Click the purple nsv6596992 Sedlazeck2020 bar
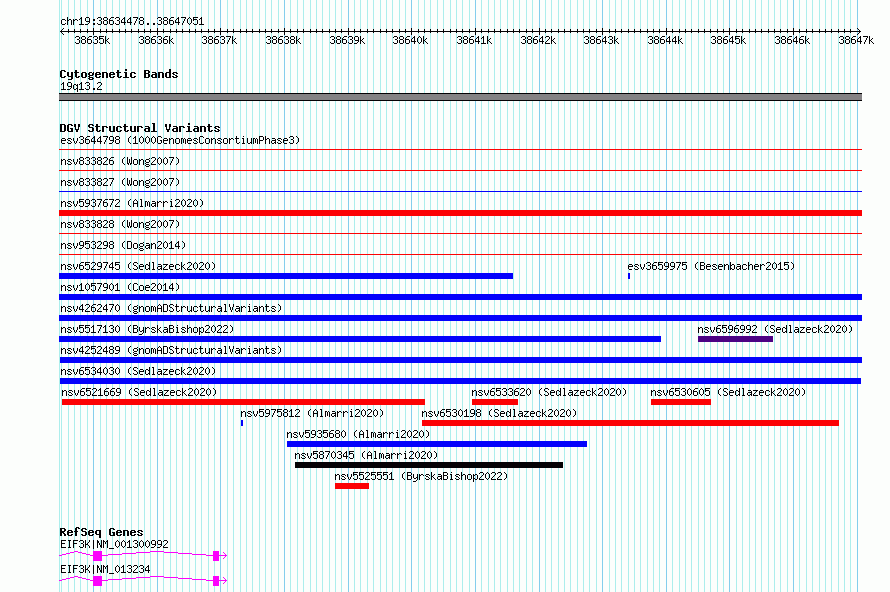Viewport: 890px width, 592px height. tap(735, 339)
